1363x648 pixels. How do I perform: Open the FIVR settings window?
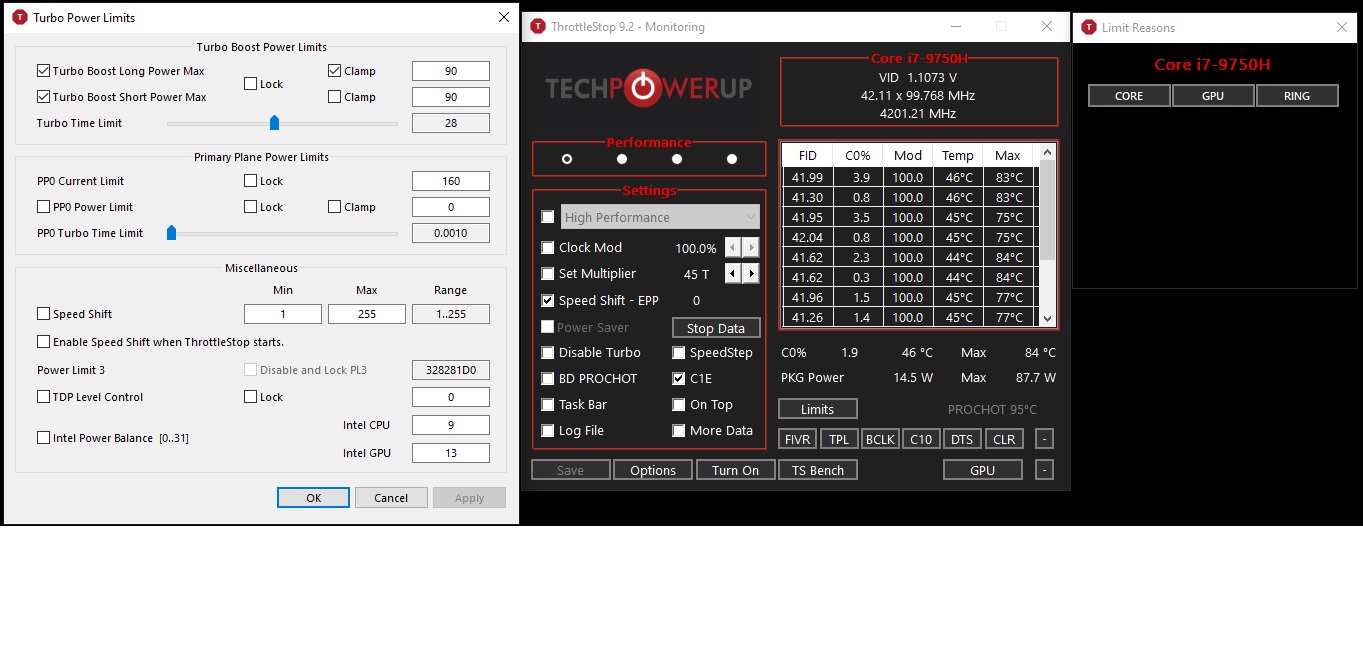798,439
